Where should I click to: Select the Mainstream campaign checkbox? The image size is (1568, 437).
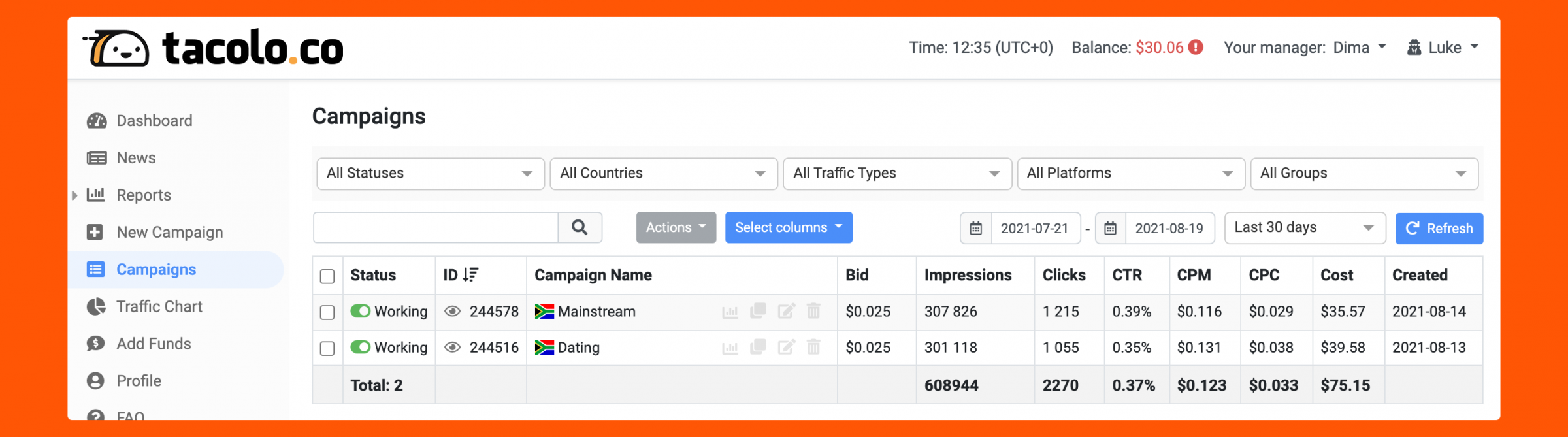click(327, 312)
